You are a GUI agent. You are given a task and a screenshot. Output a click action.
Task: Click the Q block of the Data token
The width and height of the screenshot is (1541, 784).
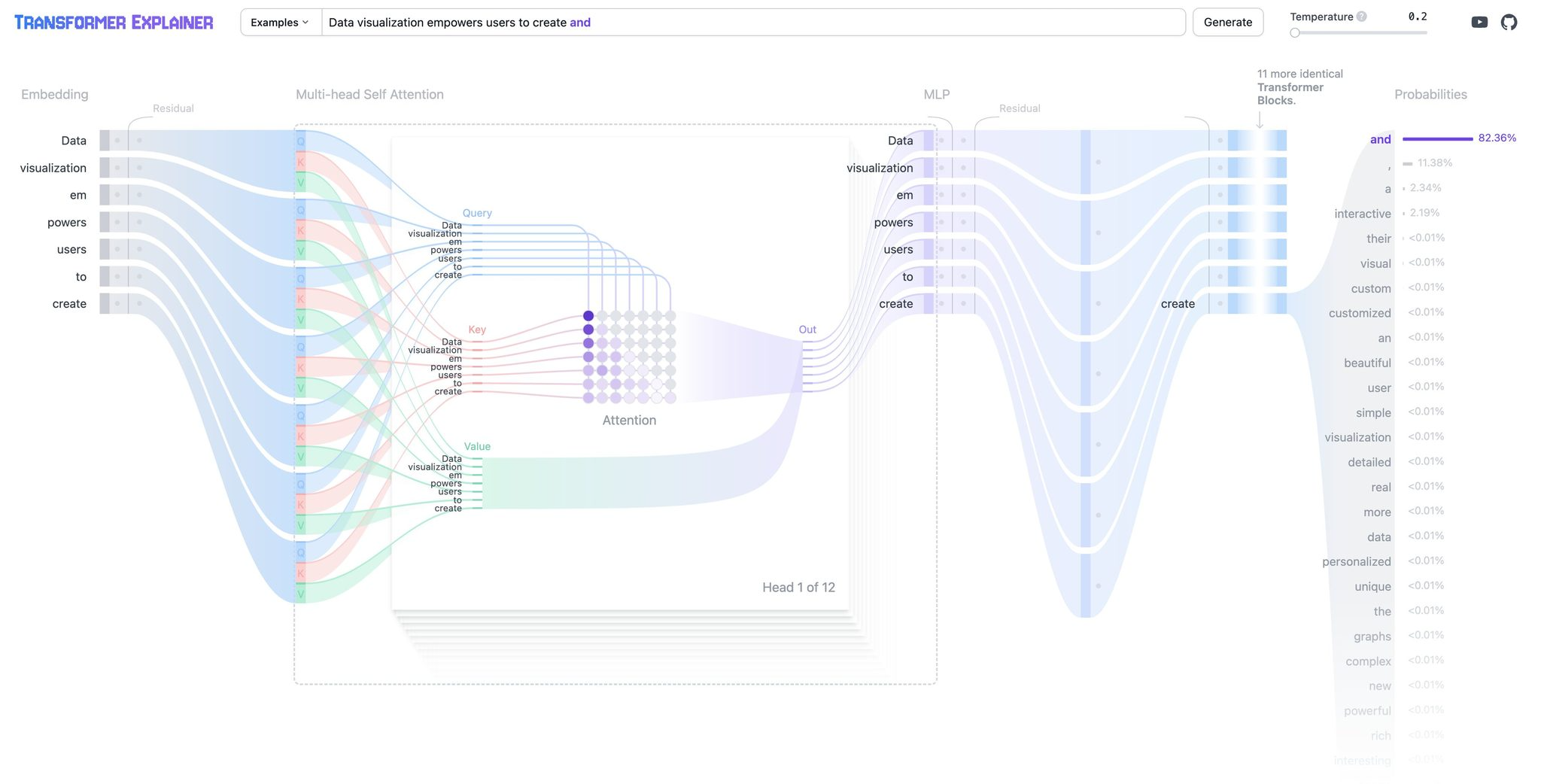(x=301, y=141)
